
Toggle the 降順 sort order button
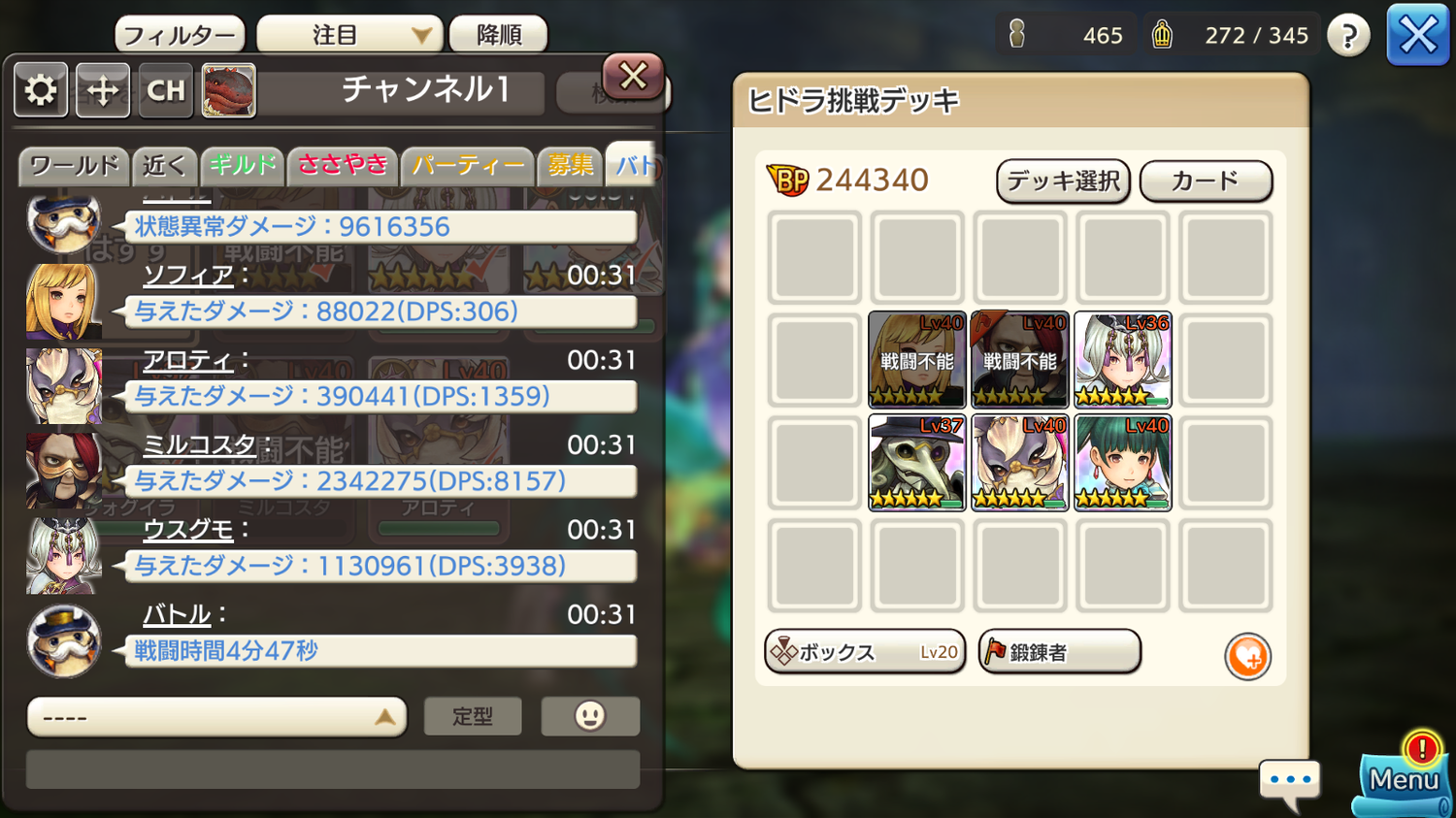tap(499, 35)
